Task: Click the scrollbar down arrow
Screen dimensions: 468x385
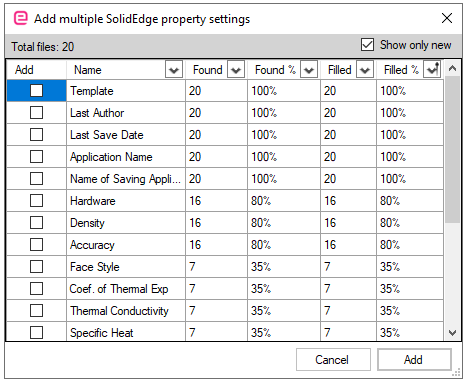Action: pos(452,333)
